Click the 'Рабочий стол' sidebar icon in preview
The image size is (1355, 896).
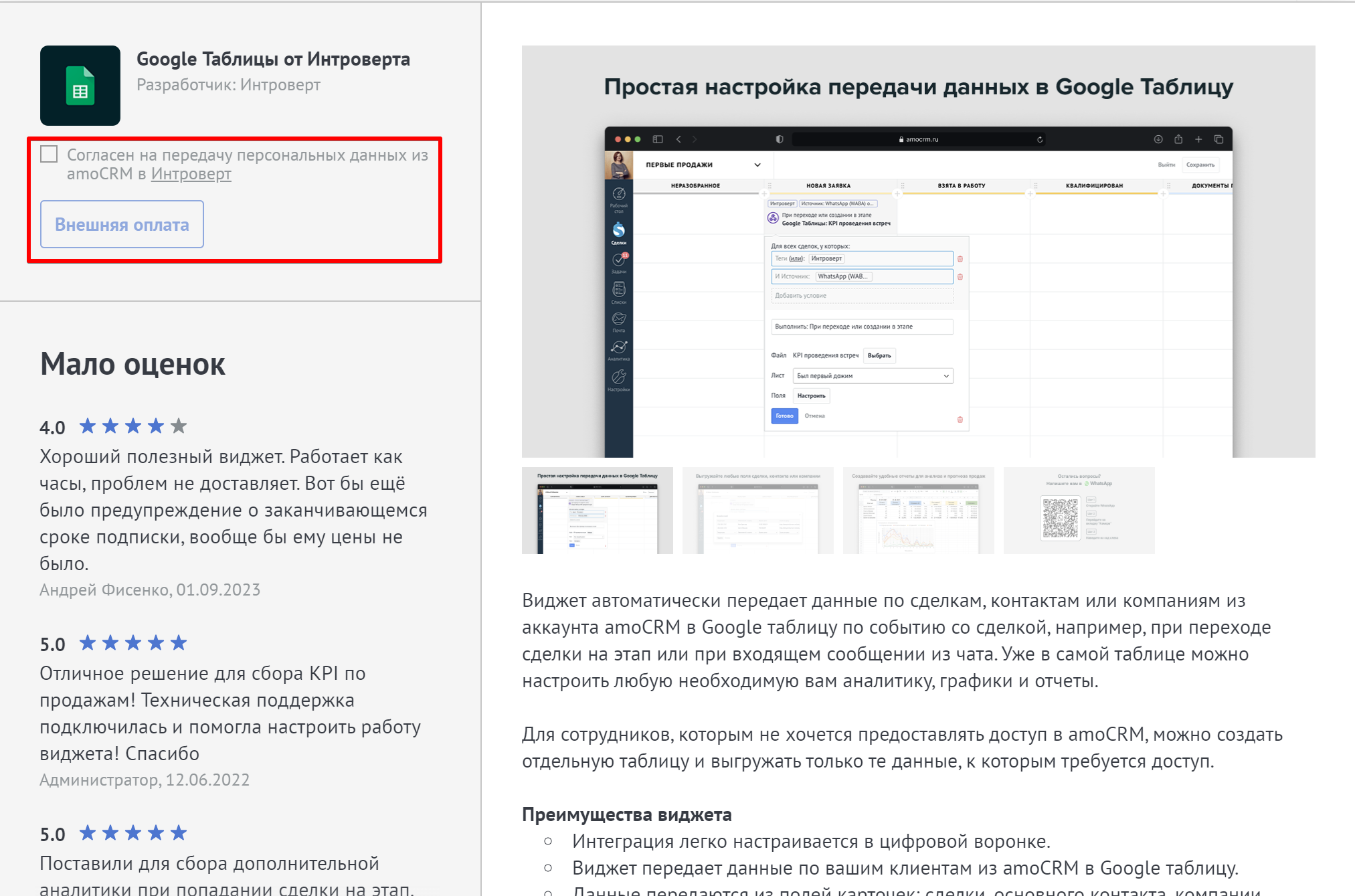point(619,200)
